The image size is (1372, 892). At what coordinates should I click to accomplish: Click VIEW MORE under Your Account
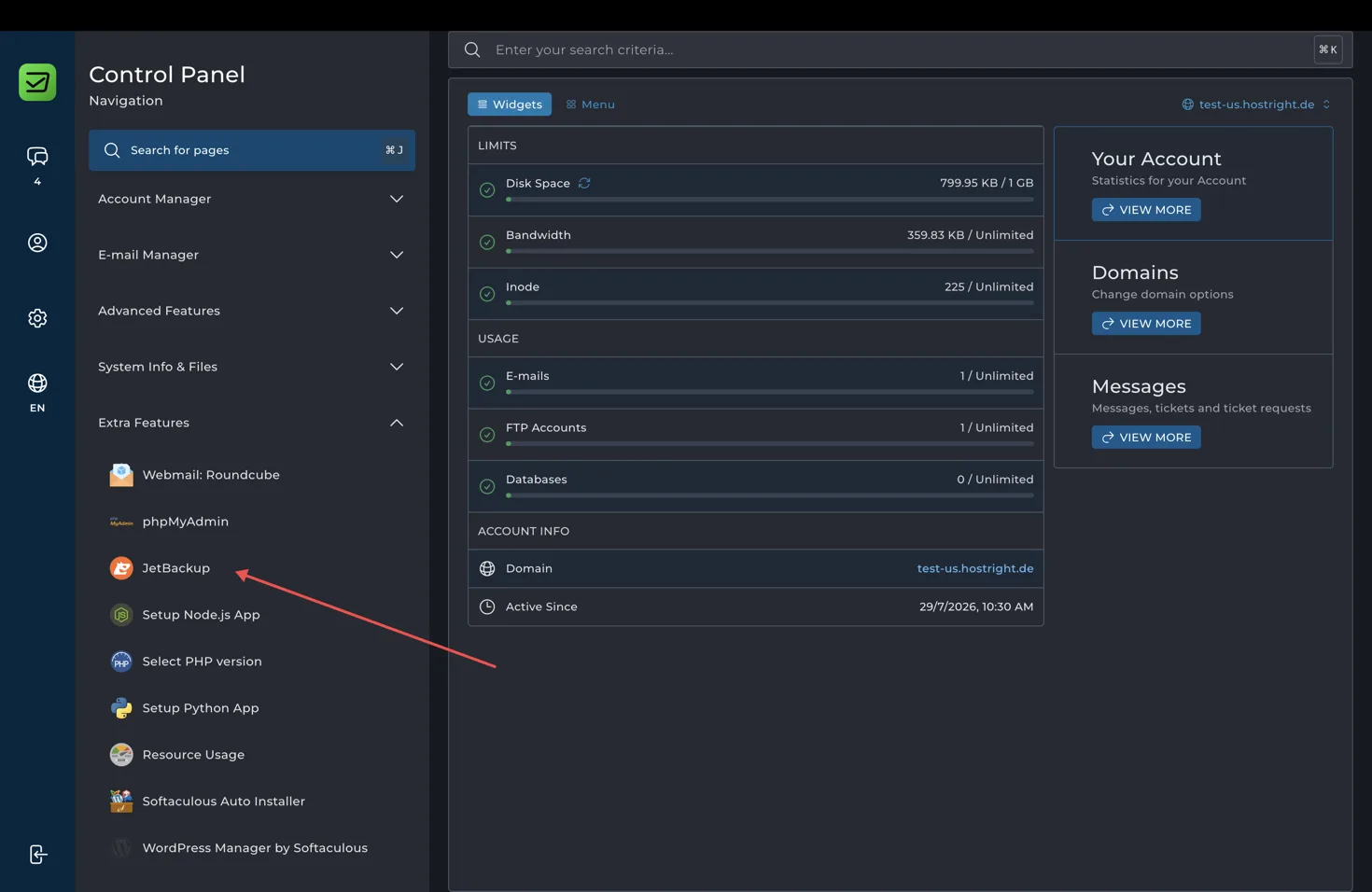pos(1146,210)
